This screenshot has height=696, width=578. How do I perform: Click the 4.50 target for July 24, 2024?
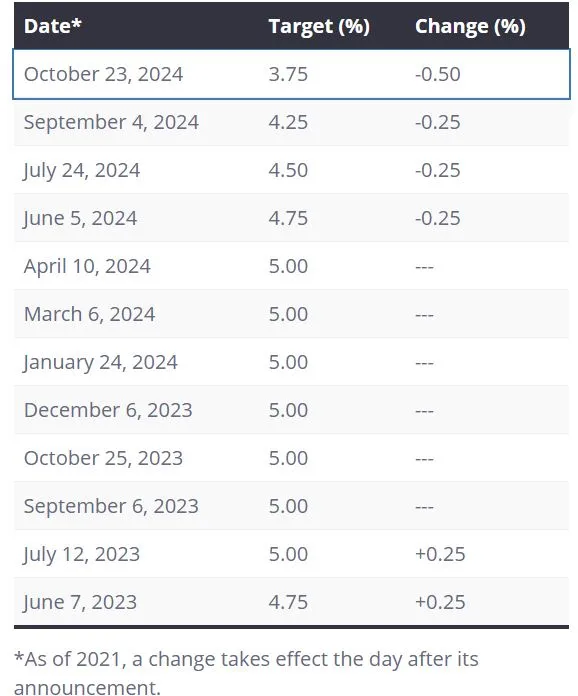(x=288, y=170)
